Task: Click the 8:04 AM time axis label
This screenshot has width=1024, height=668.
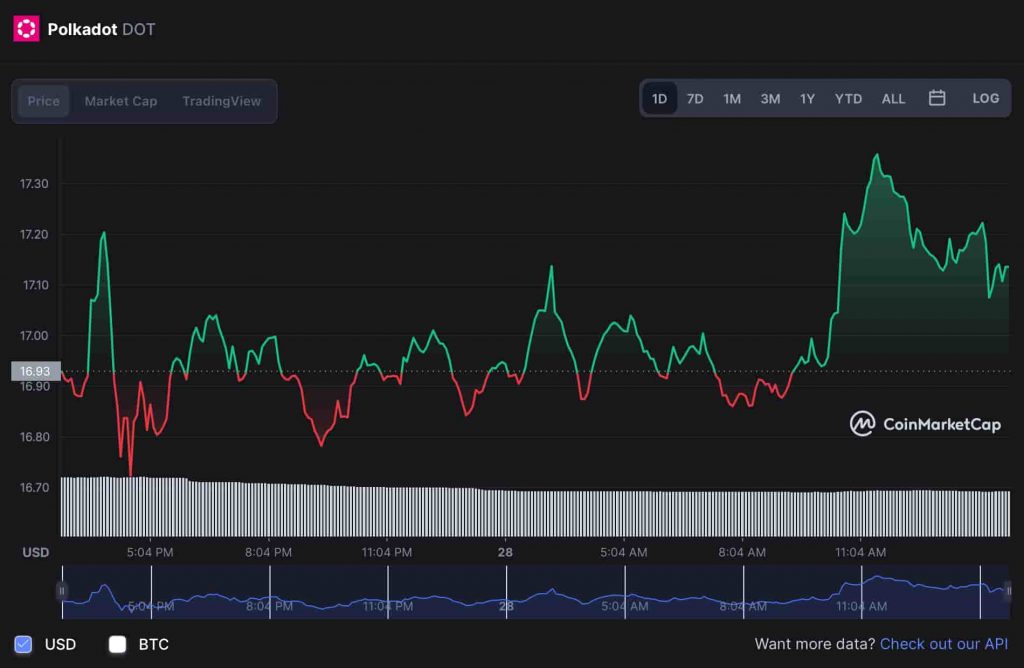Action: pyautogui.click(x=742, y=552)
